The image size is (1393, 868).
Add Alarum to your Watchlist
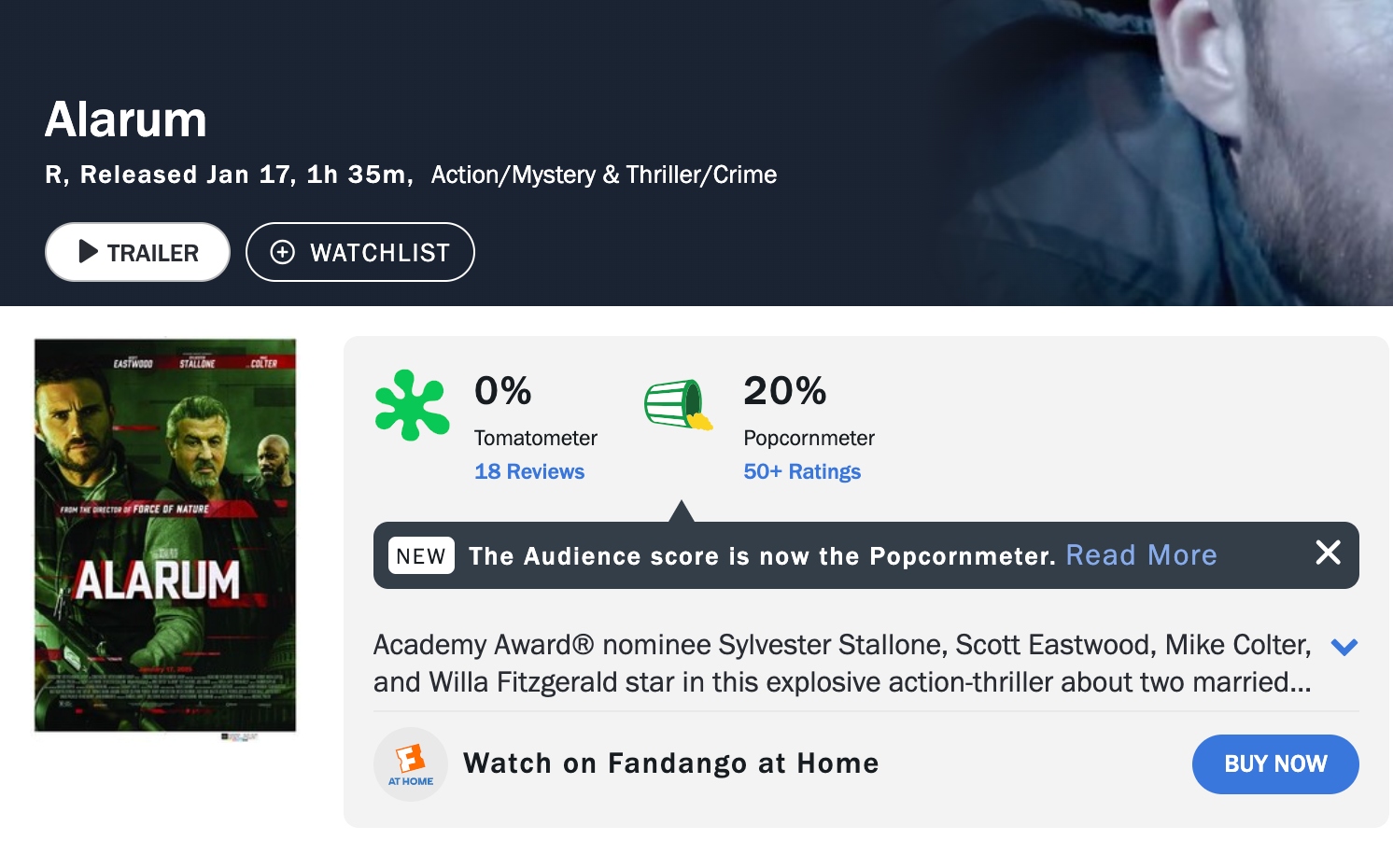pos(360,252)
